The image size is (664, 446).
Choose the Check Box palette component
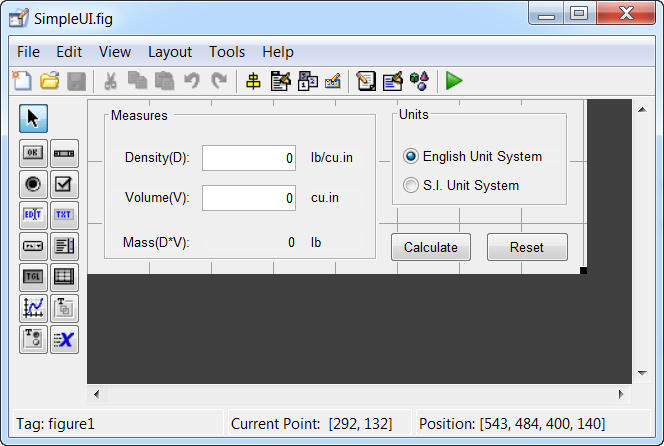click(x=64, y=184)
